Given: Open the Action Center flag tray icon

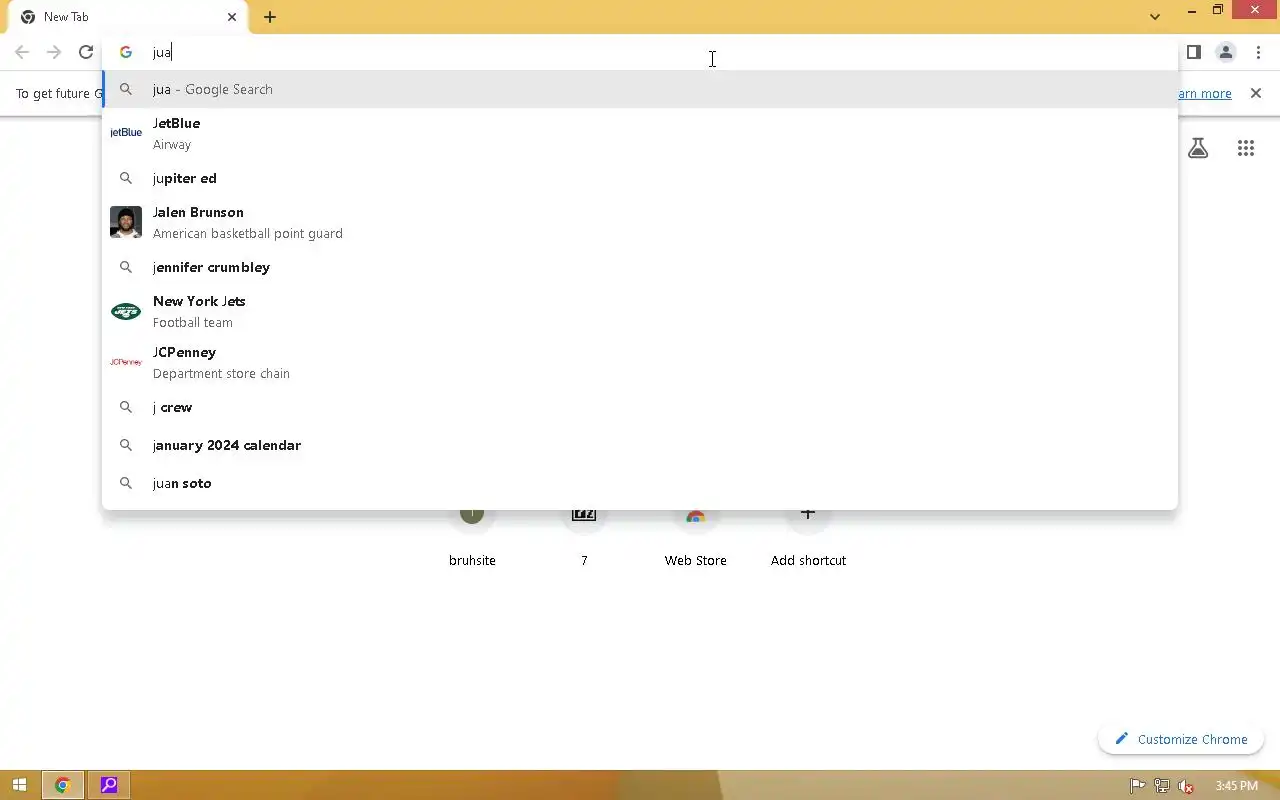Looking at the screenshot, I should (x=1137, y=786).
